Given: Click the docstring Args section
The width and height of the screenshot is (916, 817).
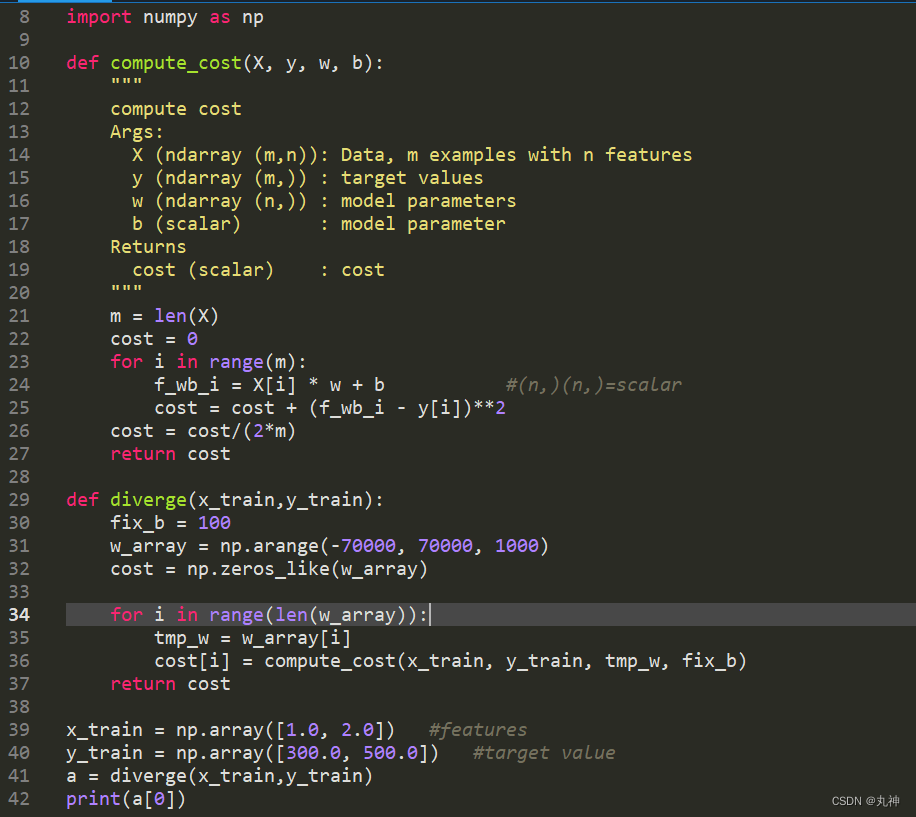Looking at the screenshot, I should (x=136, y=131).
